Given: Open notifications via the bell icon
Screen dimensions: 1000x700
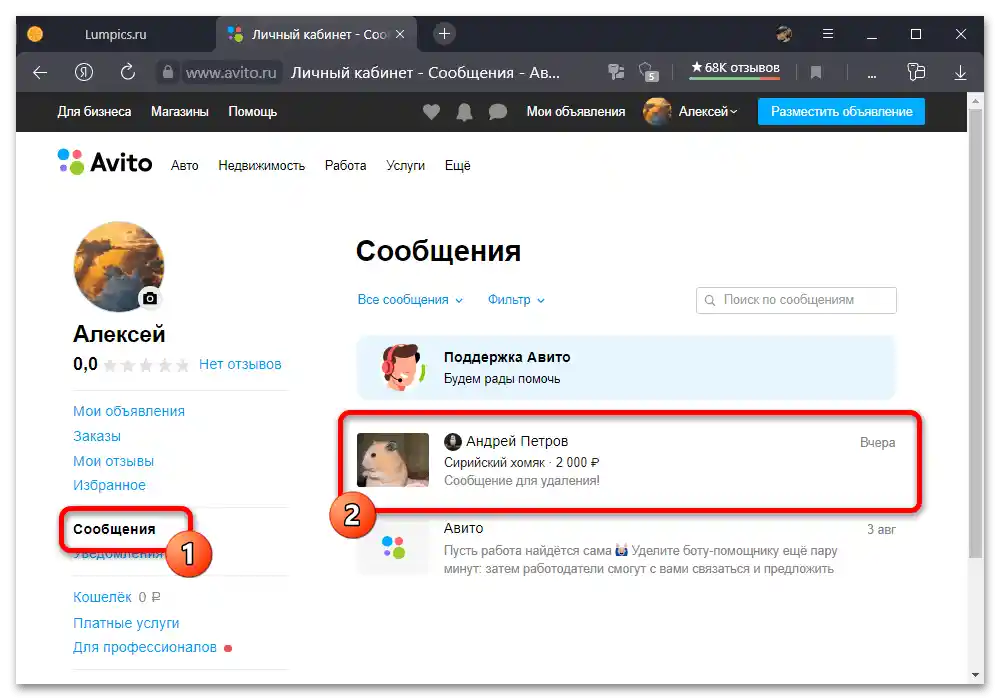Looking at the screenshot, I should point(464,112).
